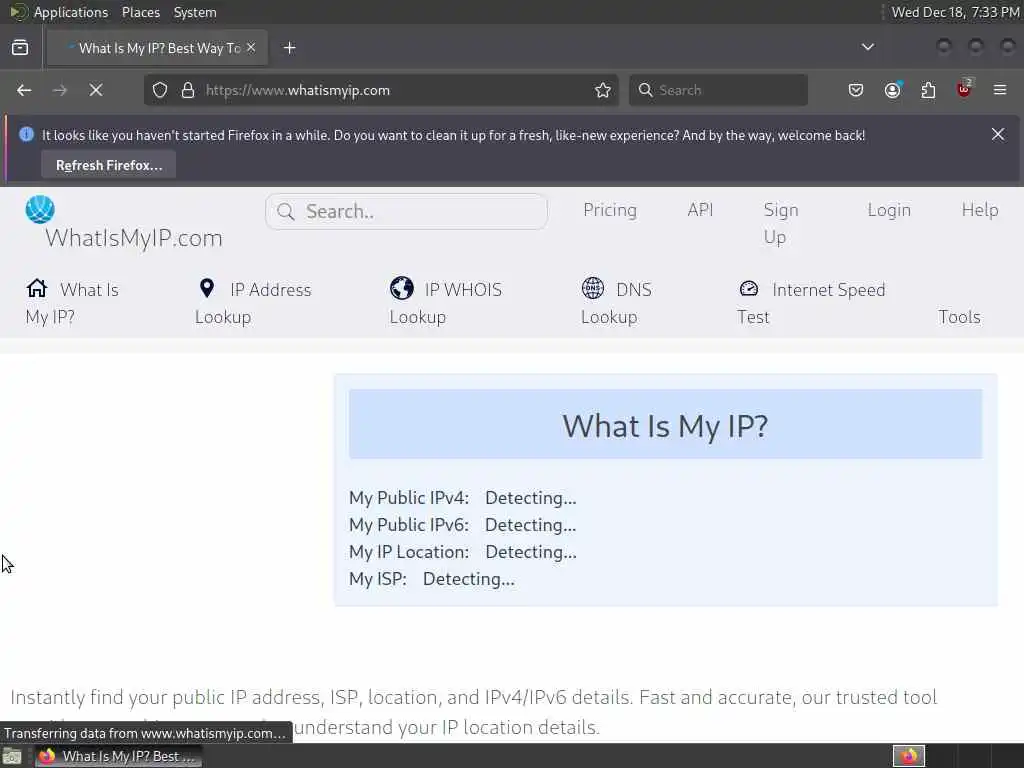
Task: Open the Pricing link
Action: click(610, 210)
